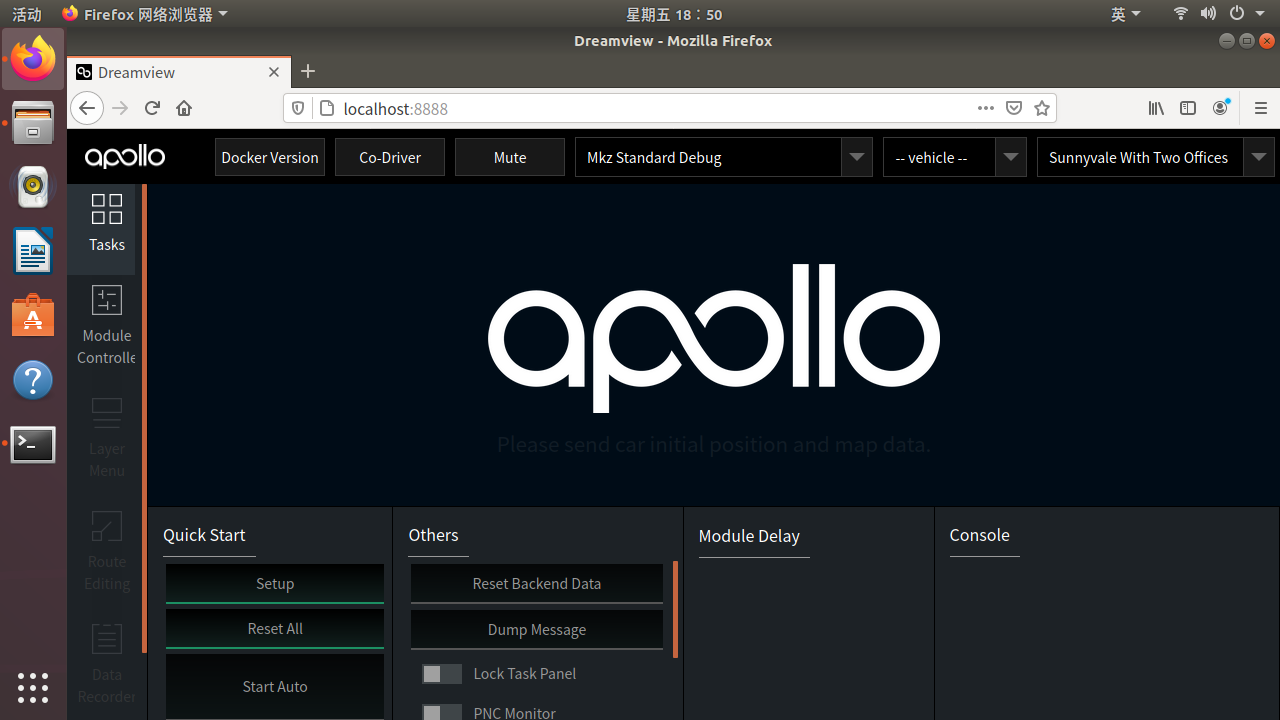
Task: Open the page actions ellipsis menu
Action: coord(986,108)
